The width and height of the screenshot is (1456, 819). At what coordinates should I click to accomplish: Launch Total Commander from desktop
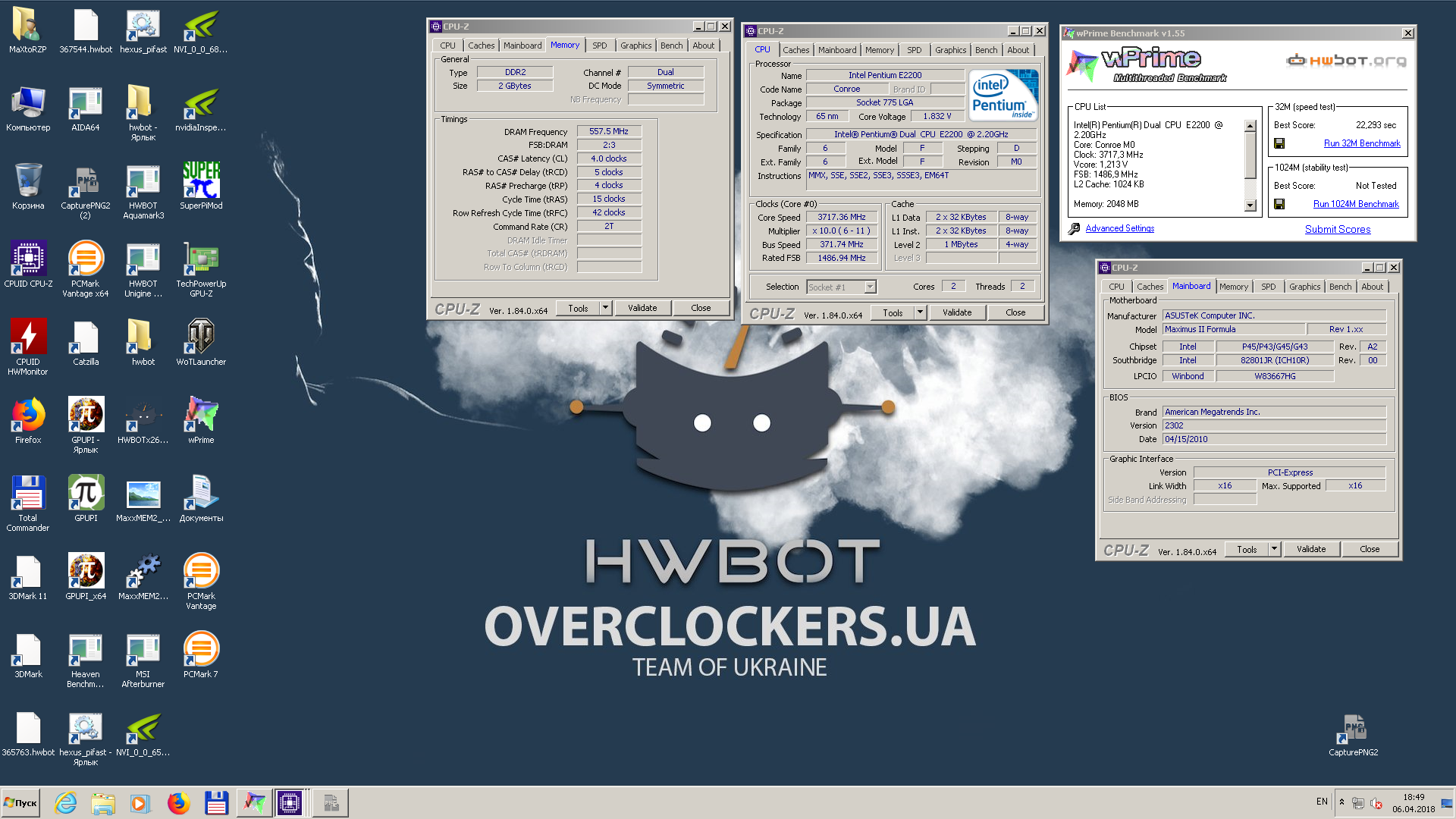tap(28, 504)
